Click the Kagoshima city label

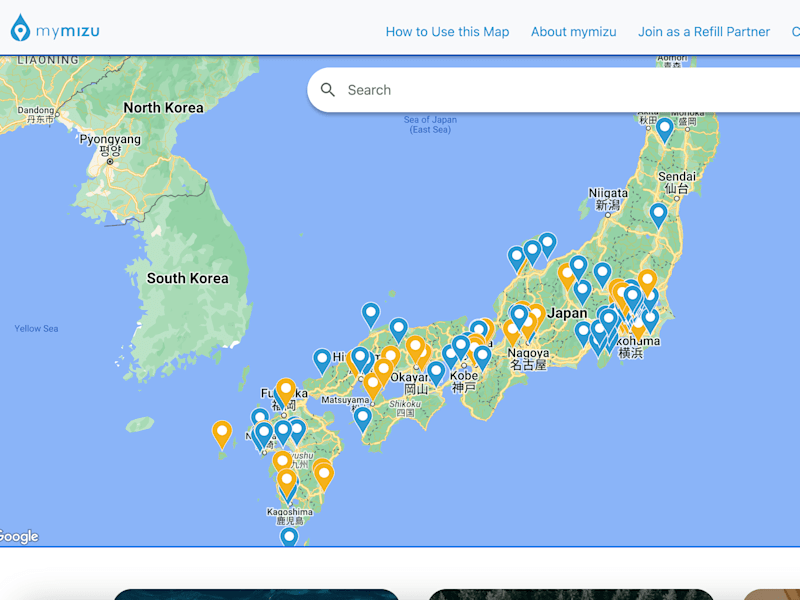click(x=290, y=516)
